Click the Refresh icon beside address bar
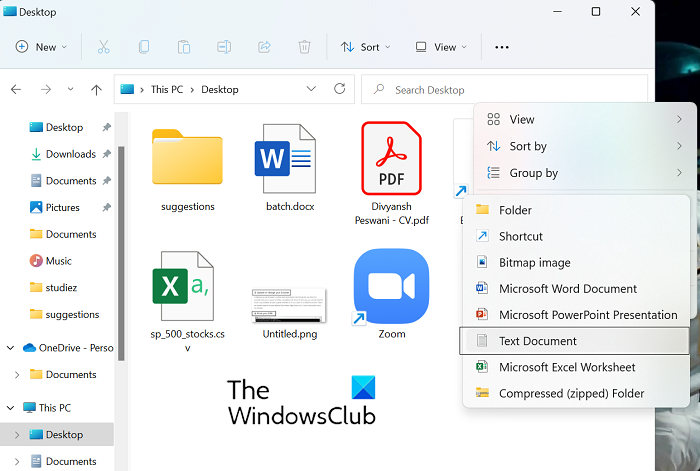This screenshot has height=471, width=700. point(339,89)
